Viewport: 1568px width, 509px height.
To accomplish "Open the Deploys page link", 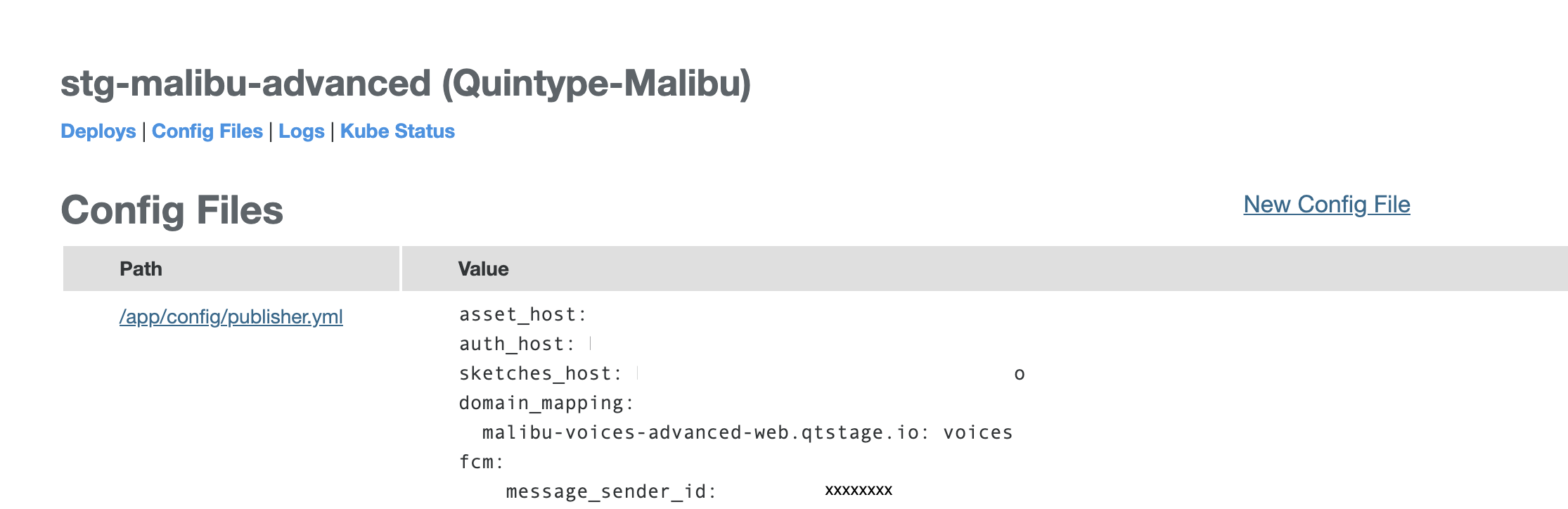I will (x=98, y=131).
